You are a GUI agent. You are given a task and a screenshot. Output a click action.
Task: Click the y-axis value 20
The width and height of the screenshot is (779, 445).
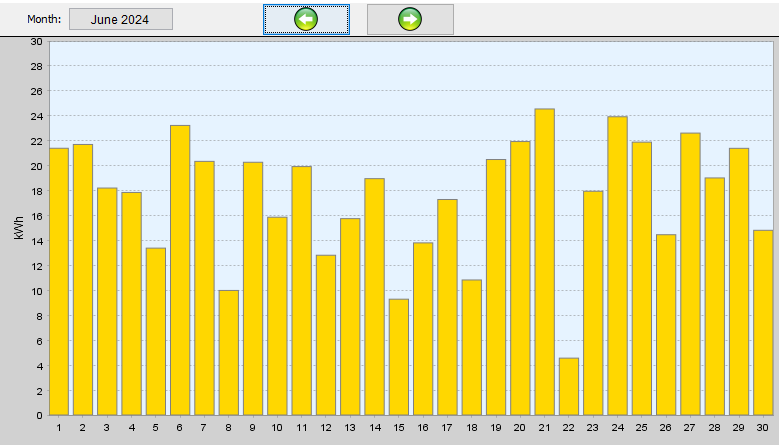[36, 166]
